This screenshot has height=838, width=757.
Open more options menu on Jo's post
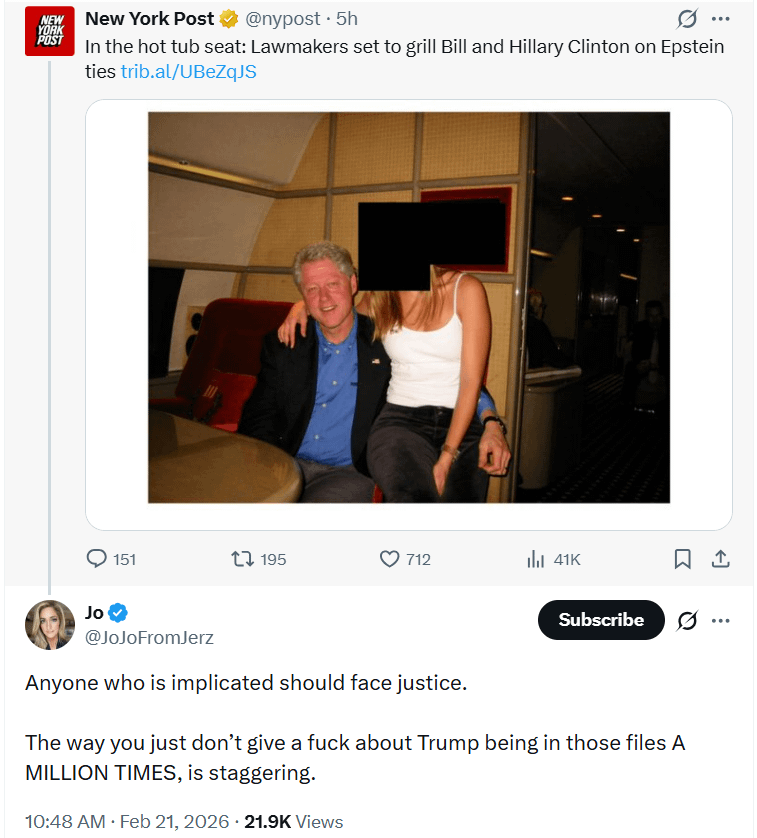coord(720,620)
